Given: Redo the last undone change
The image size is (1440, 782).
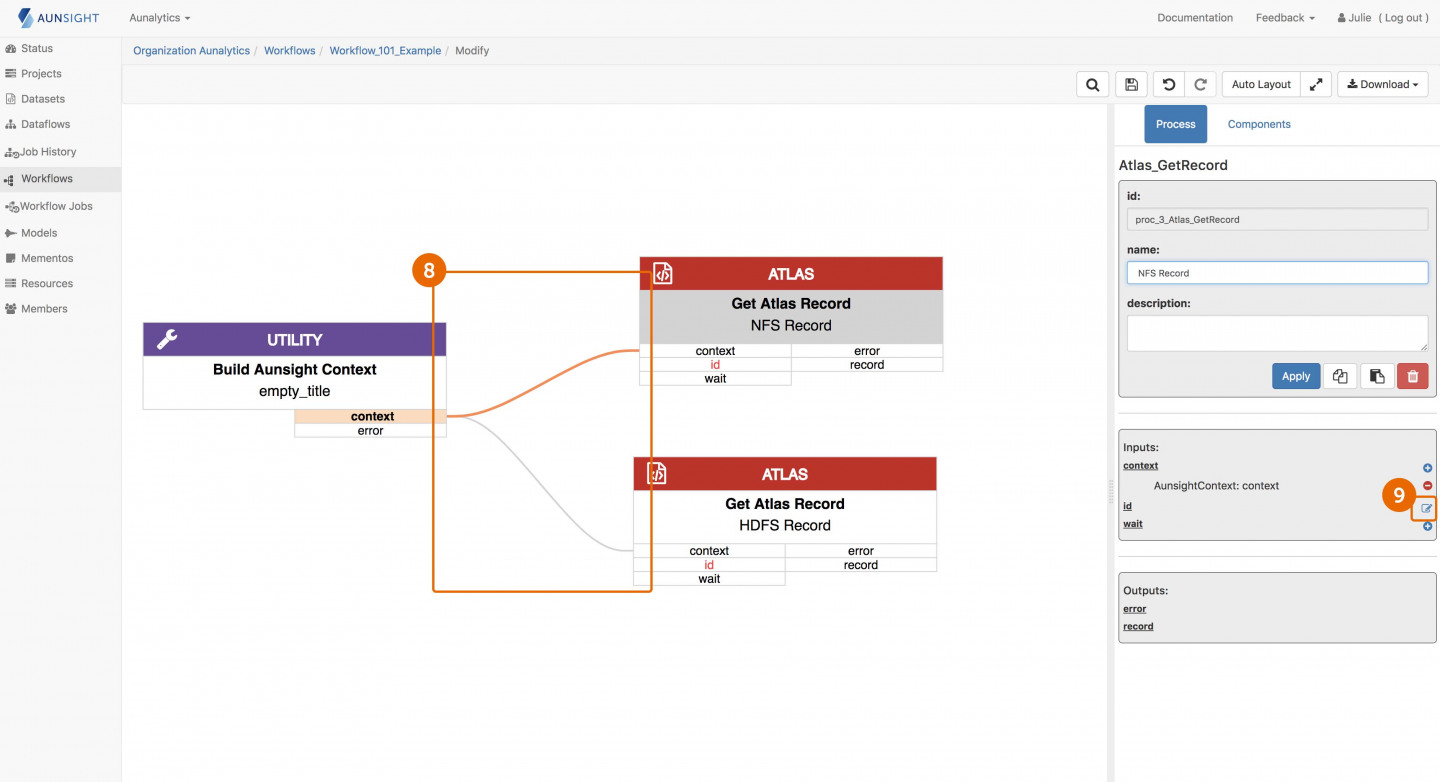Looking at the screenshot, I should coord(1200,85).
